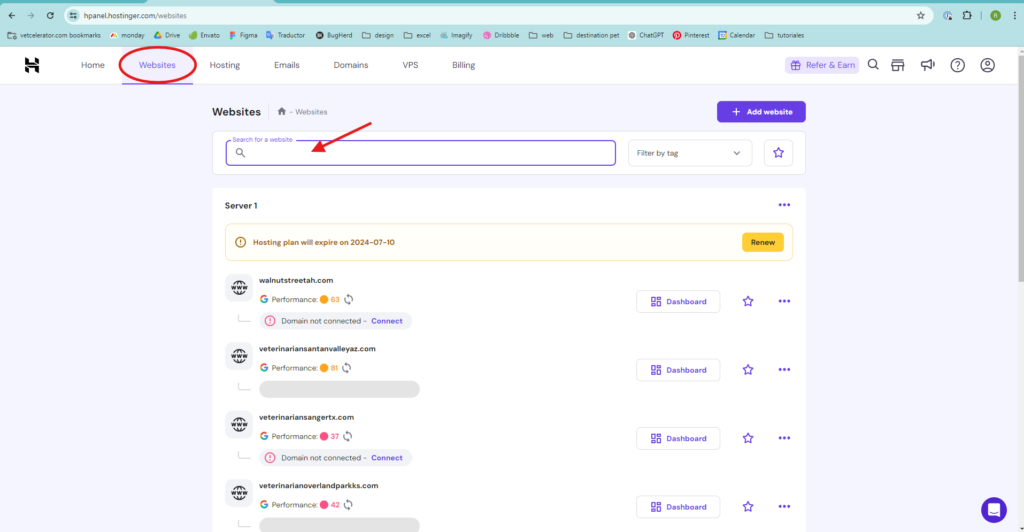Open the user profile account icon
The image size is (1024, 532).
coord(987,65)
